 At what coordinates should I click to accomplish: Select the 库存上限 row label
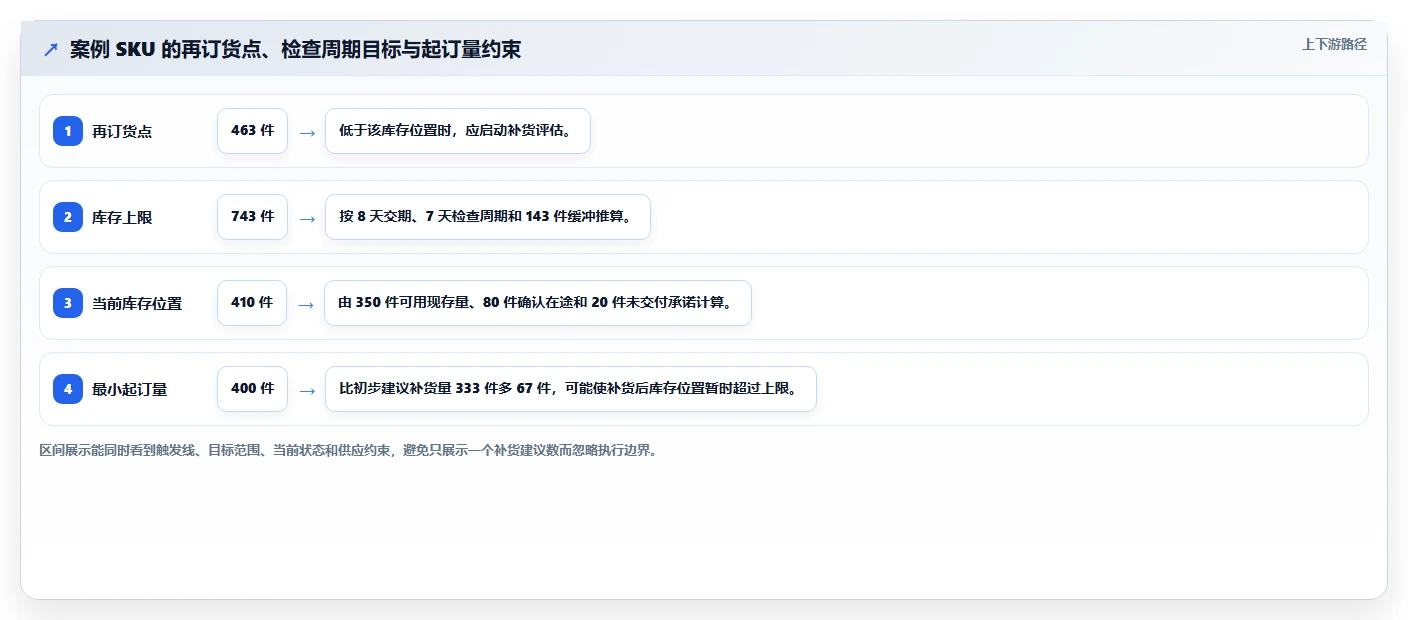pos(122,217)
